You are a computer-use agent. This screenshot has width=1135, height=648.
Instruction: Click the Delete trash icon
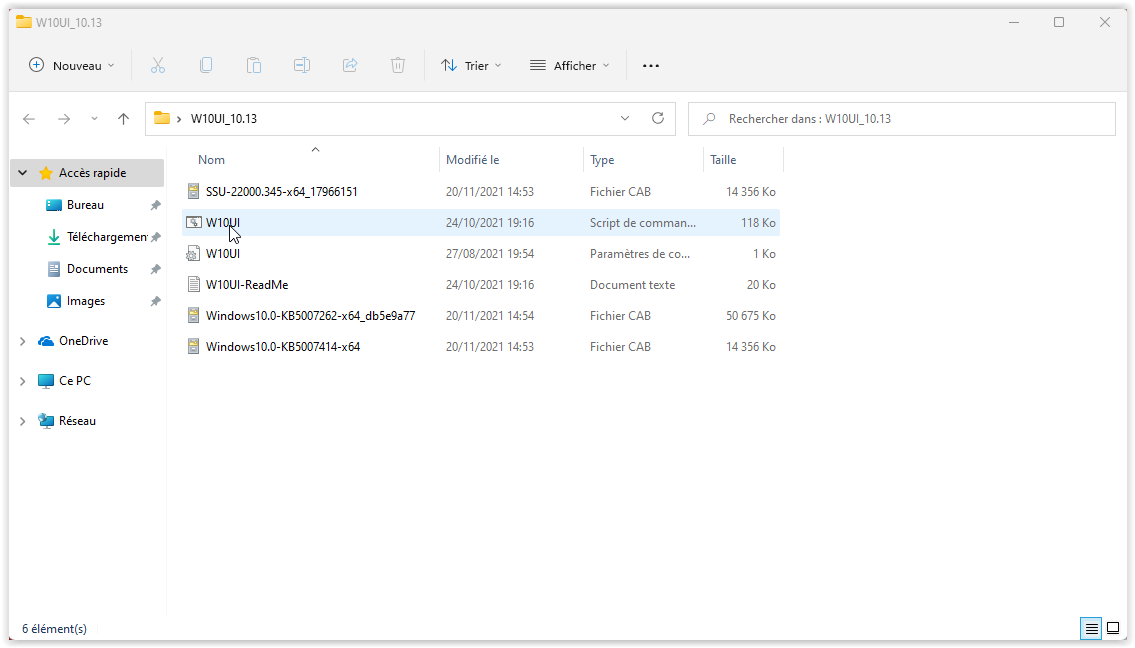(397, 65)
